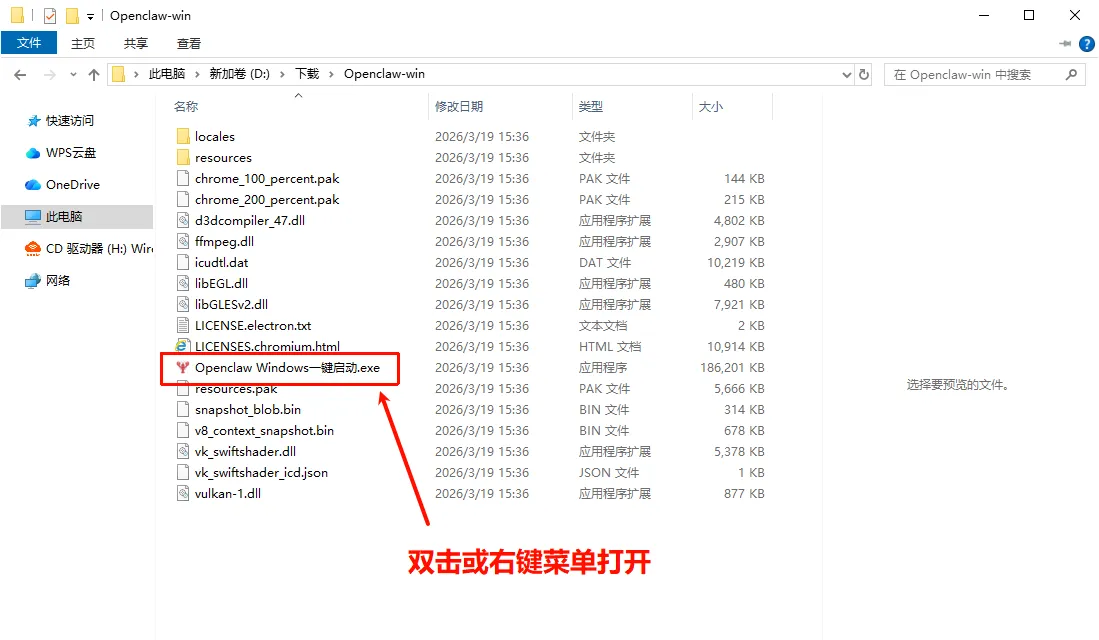Navigate to 新加卷 (D:) in the breadcrumb
The image size is (1099, 640).
click(240, 74)
